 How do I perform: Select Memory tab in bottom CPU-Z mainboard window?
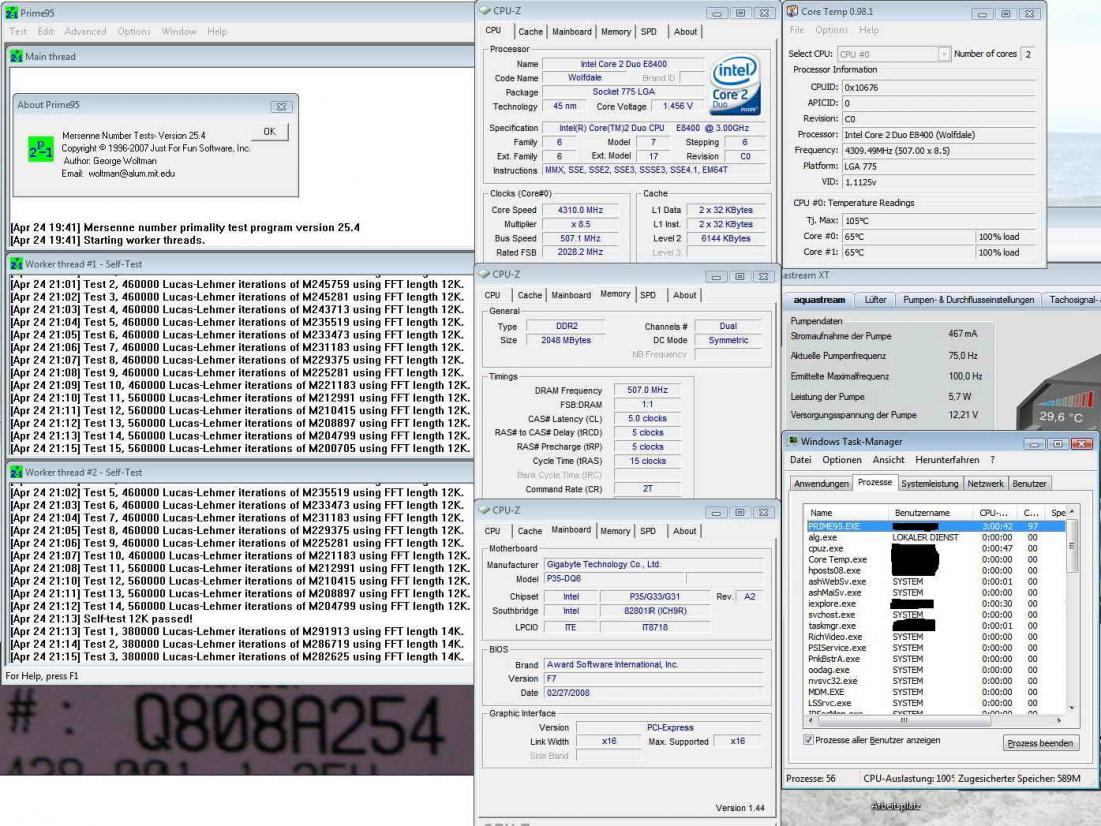[615, 532]
